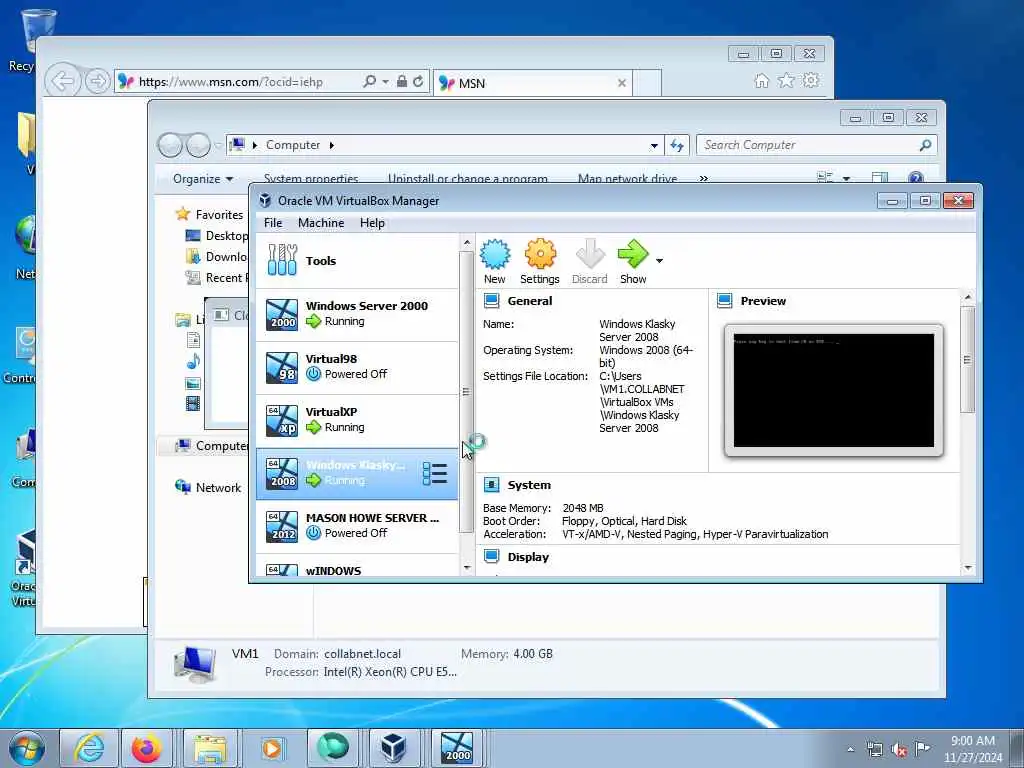Image resolution: width=1024 pixels, height=768 pixels.
Task: Select the wINDOWS VM at list bottom
Action: coord(357,566)
